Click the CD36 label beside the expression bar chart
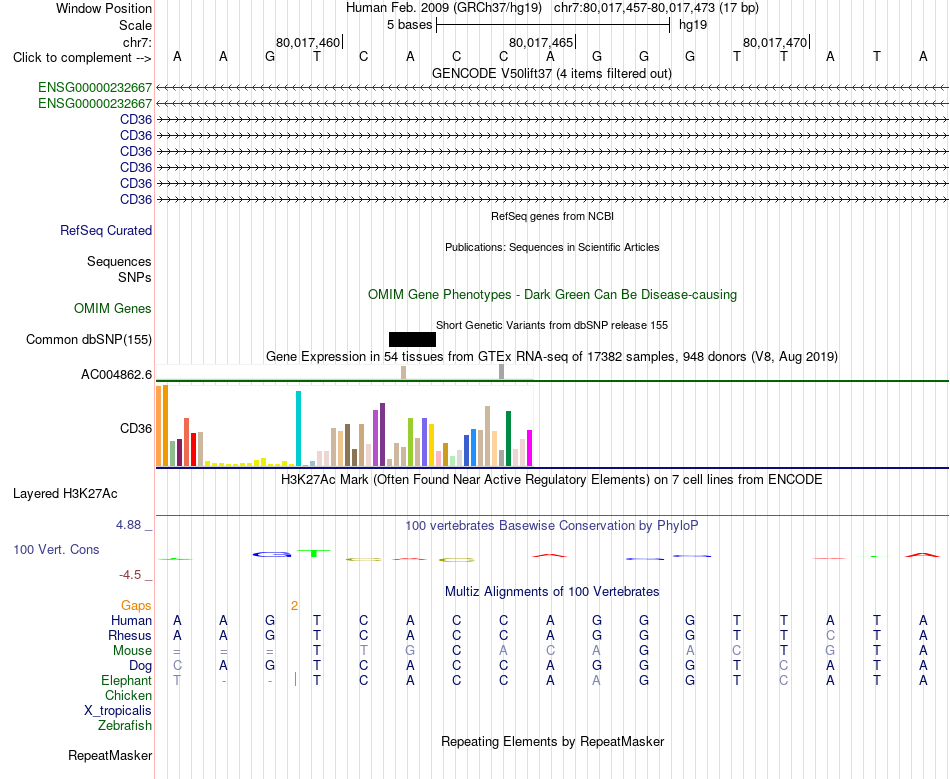The height and width of the screenshot is (779, 950). 136,428
